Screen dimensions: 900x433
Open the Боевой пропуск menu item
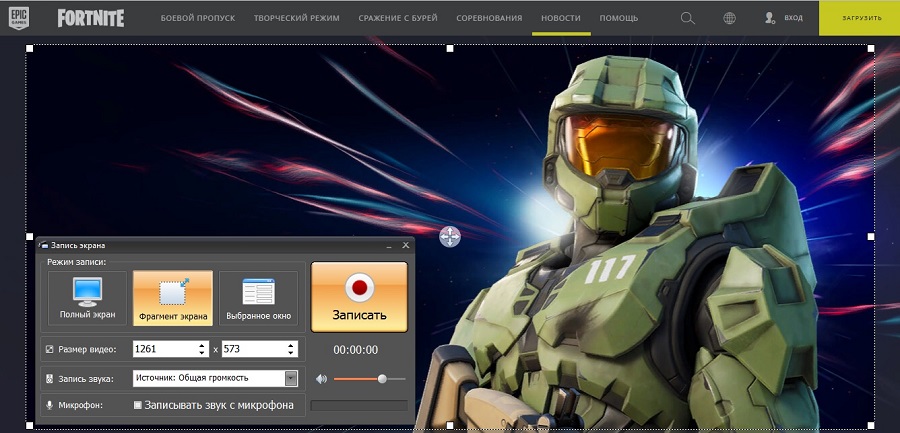[x=196, y=18]
